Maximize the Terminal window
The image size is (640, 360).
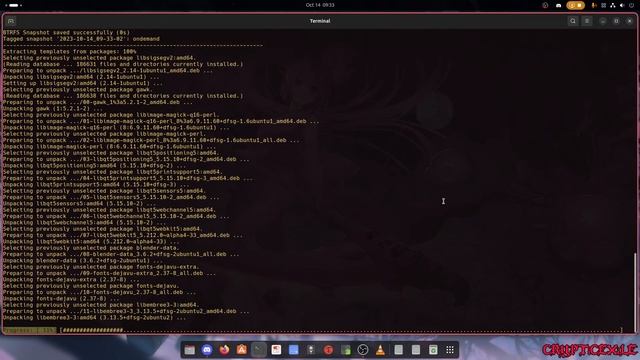tap(616, 21)
